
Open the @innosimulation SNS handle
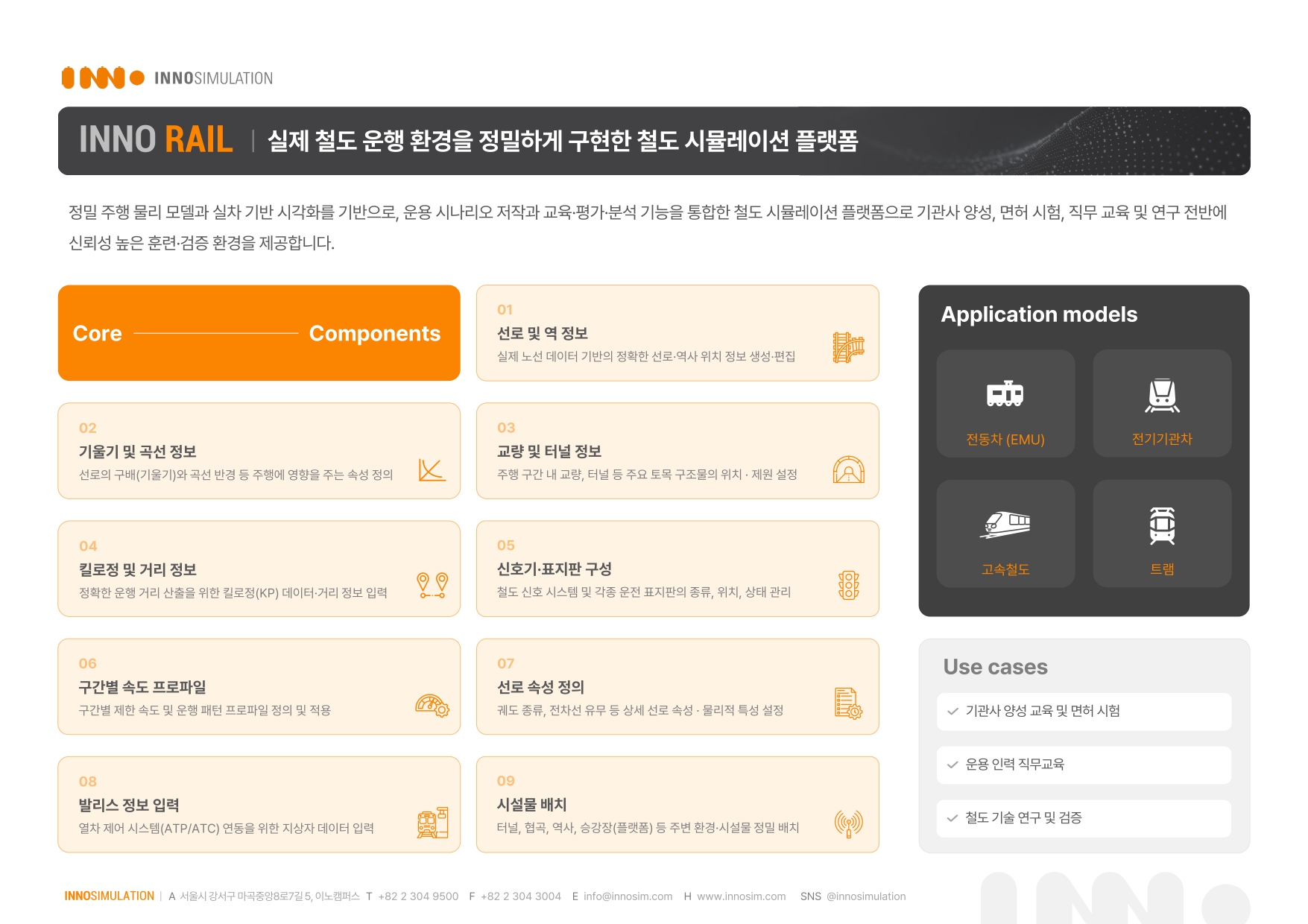(866, 896)
